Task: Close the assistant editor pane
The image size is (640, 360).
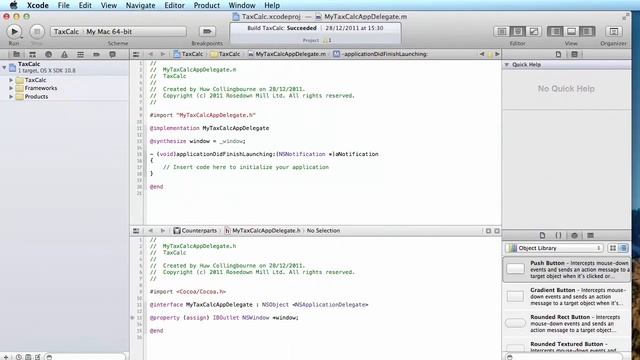Action: [x=497, y=231]
